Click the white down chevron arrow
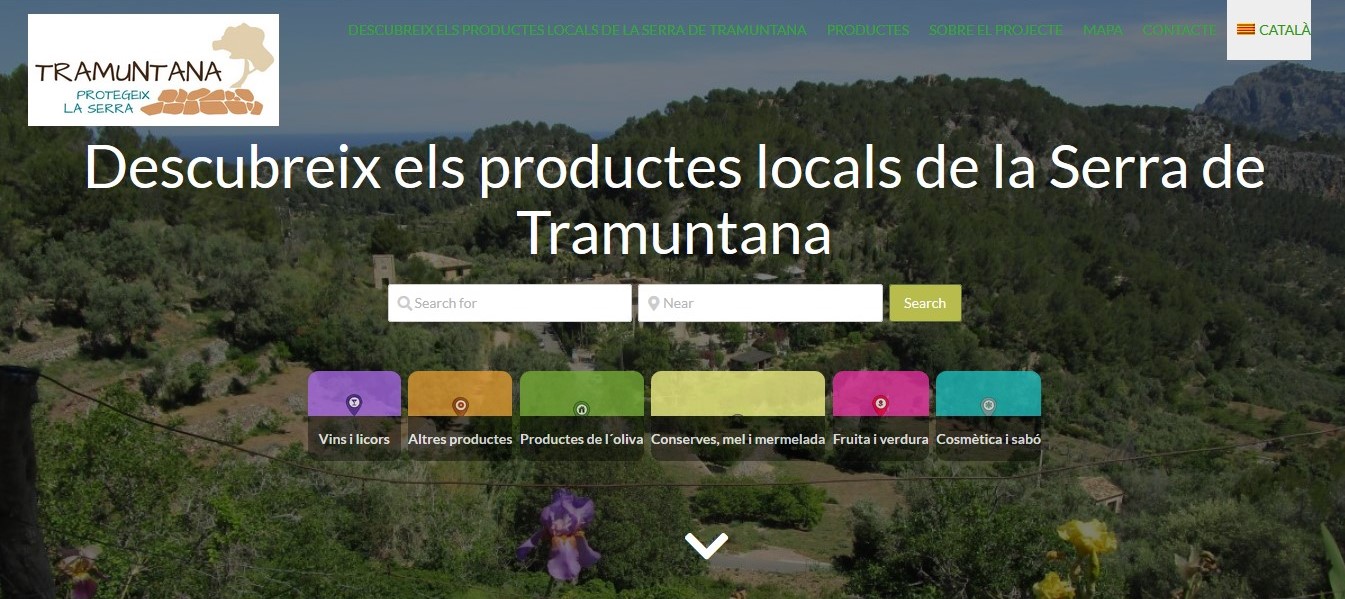This screenshot has height=599, width=1345. click(706, 545)
